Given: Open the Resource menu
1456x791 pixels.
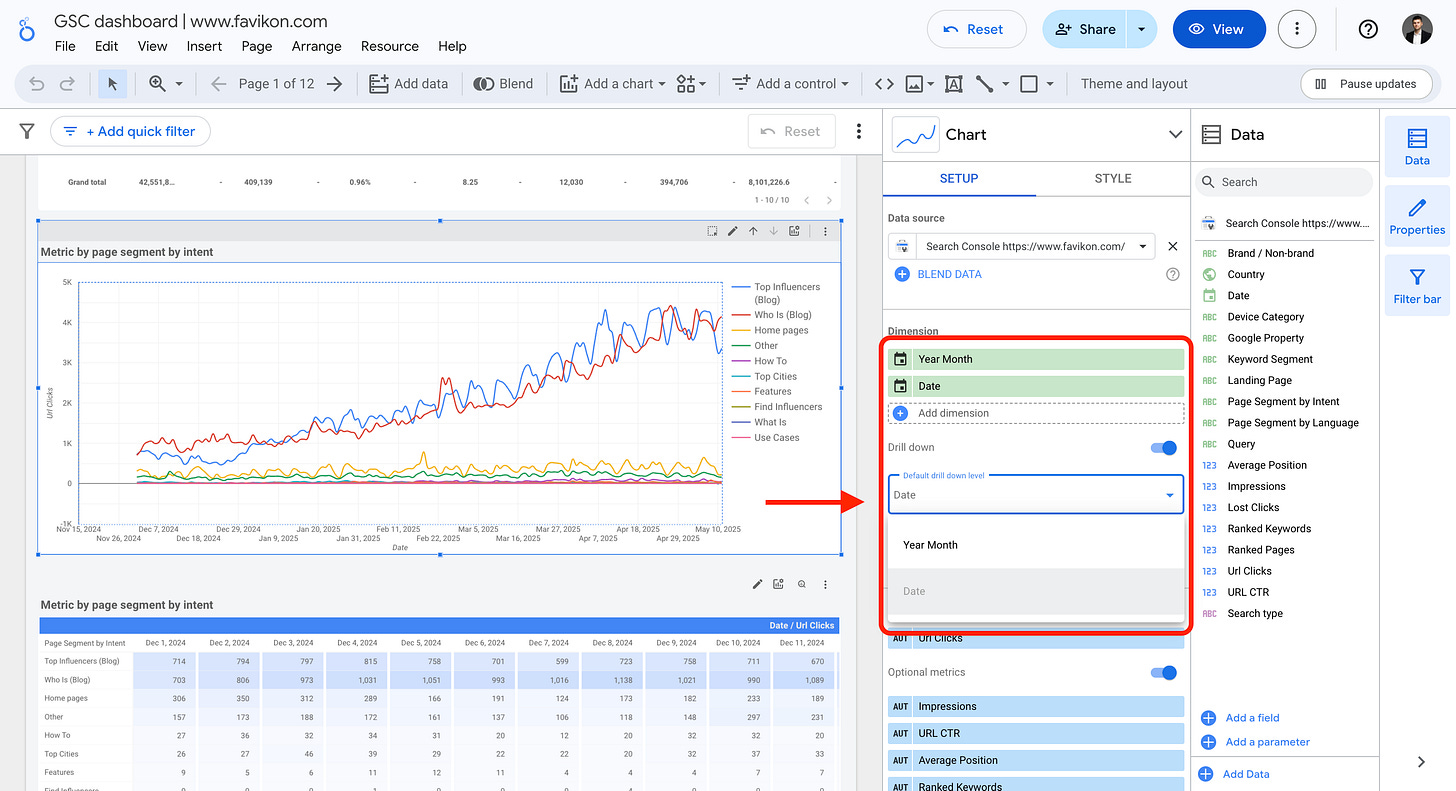Looking at the screenshot, I should pyautogui.click(x=389, y=46).
